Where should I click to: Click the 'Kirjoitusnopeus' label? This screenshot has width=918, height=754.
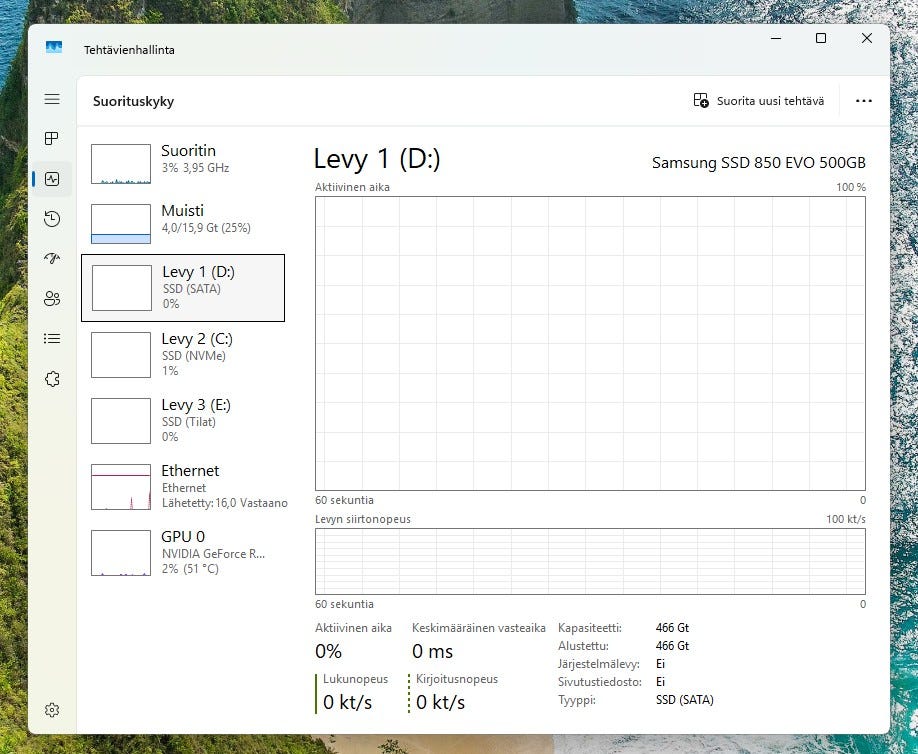pyautogui.click(x=457, y=679)
